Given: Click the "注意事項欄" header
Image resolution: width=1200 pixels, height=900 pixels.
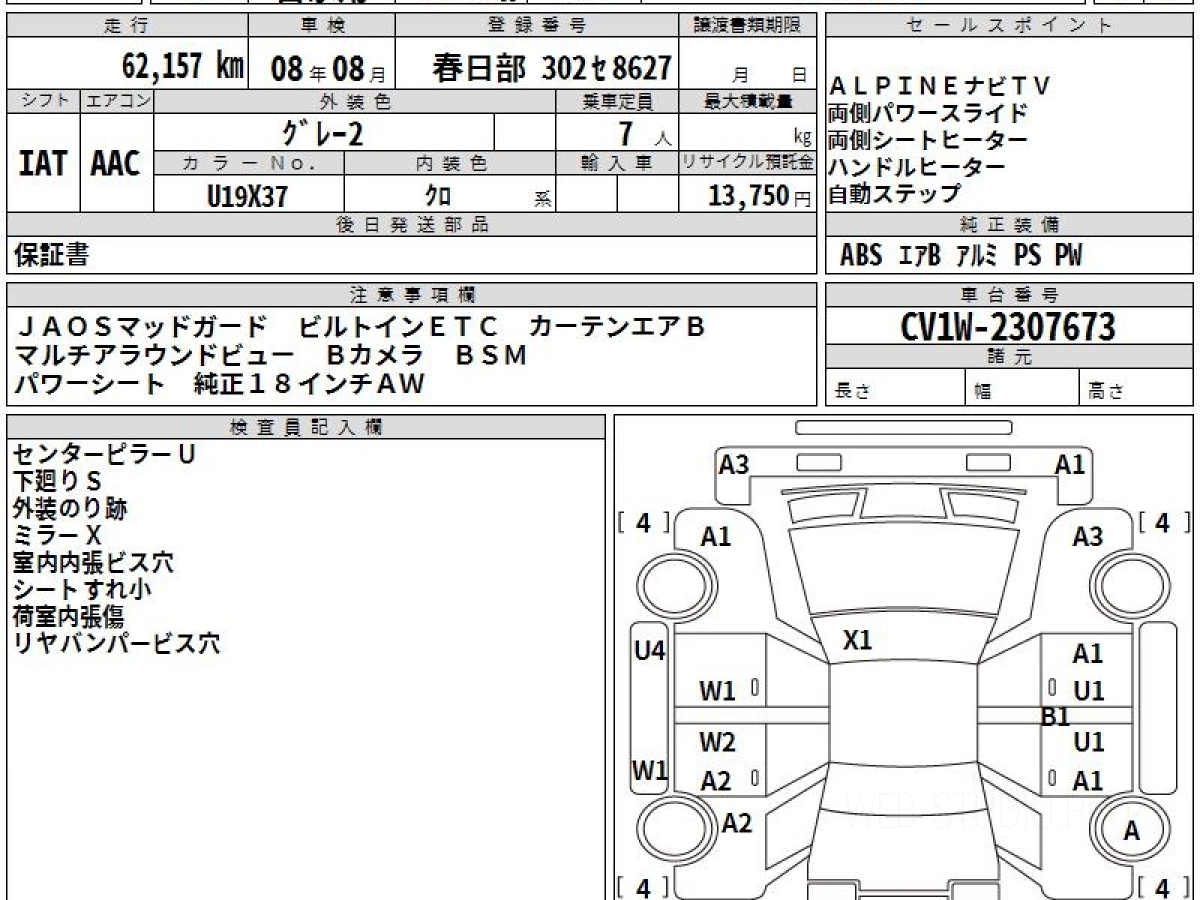Looking at the screenshot, I should 411,295.
